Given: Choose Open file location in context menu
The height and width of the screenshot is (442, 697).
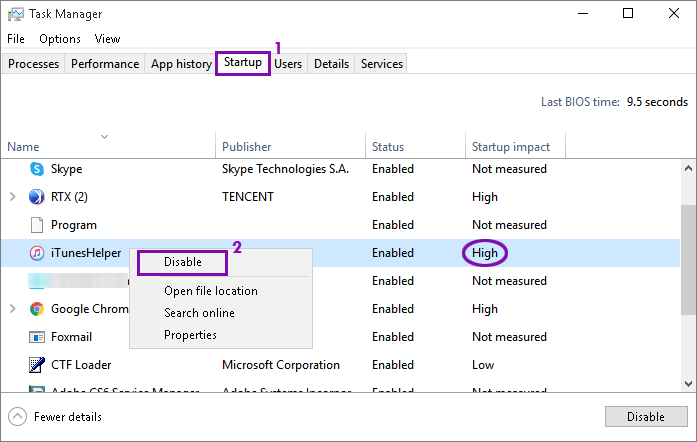Looking at the screenshot, I should [x=211, y=291].
